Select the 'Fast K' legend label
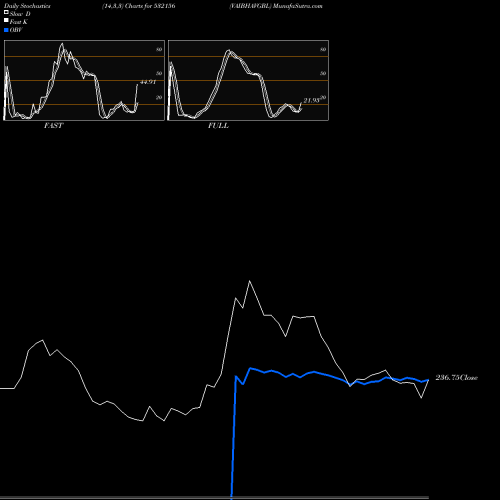This screenshot has width=500, height=500. click(x=18, y=22)
